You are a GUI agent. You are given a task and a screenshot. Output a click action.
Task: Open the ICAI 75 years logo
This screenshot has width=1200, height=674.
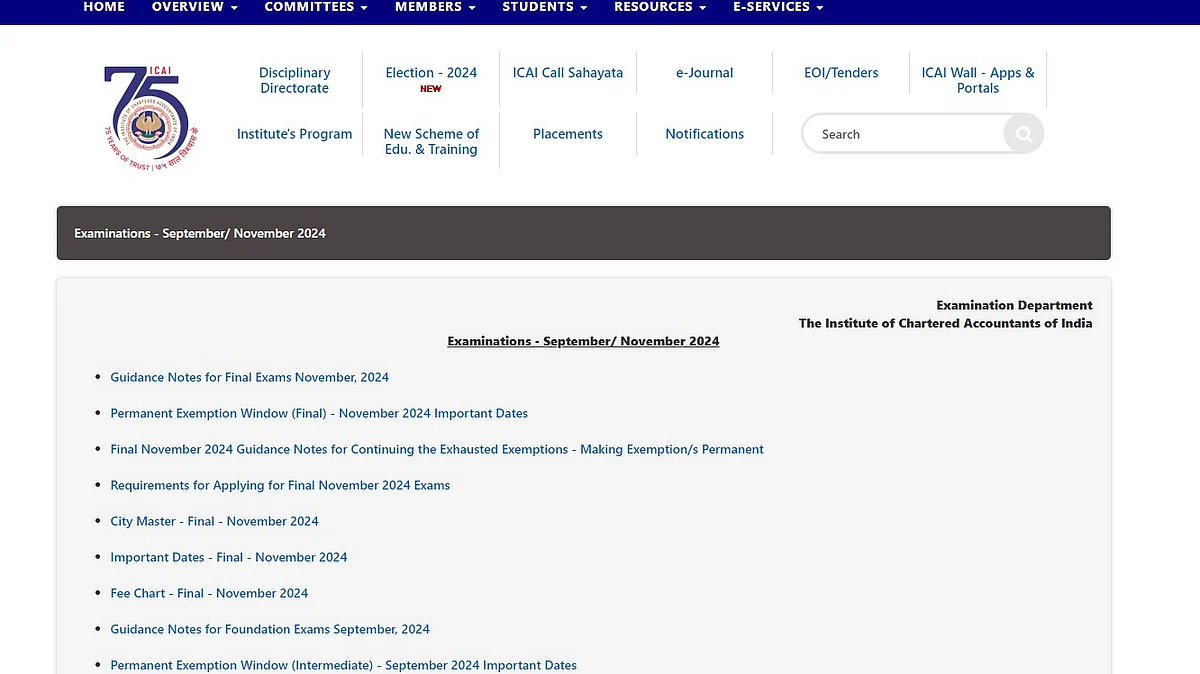[151, 118]
